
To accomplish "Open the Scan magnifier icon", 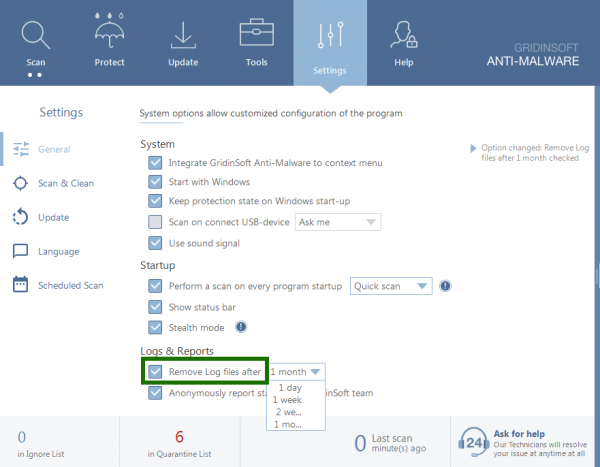I will [36, 35].
